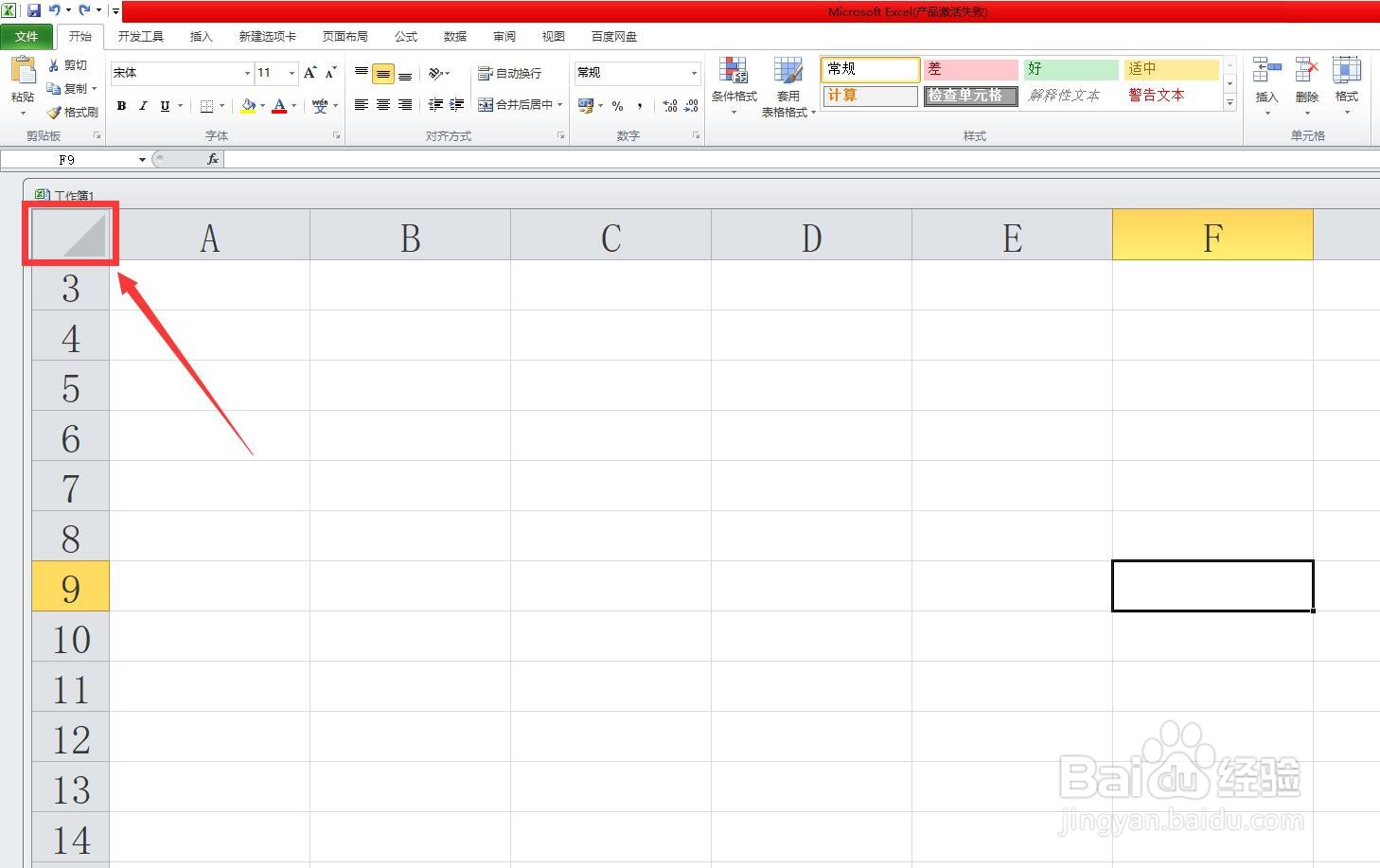The height and width of the screenshot is (868, 1380).
Task: Click accounting number format icon
Action: (x=586, y=106)
